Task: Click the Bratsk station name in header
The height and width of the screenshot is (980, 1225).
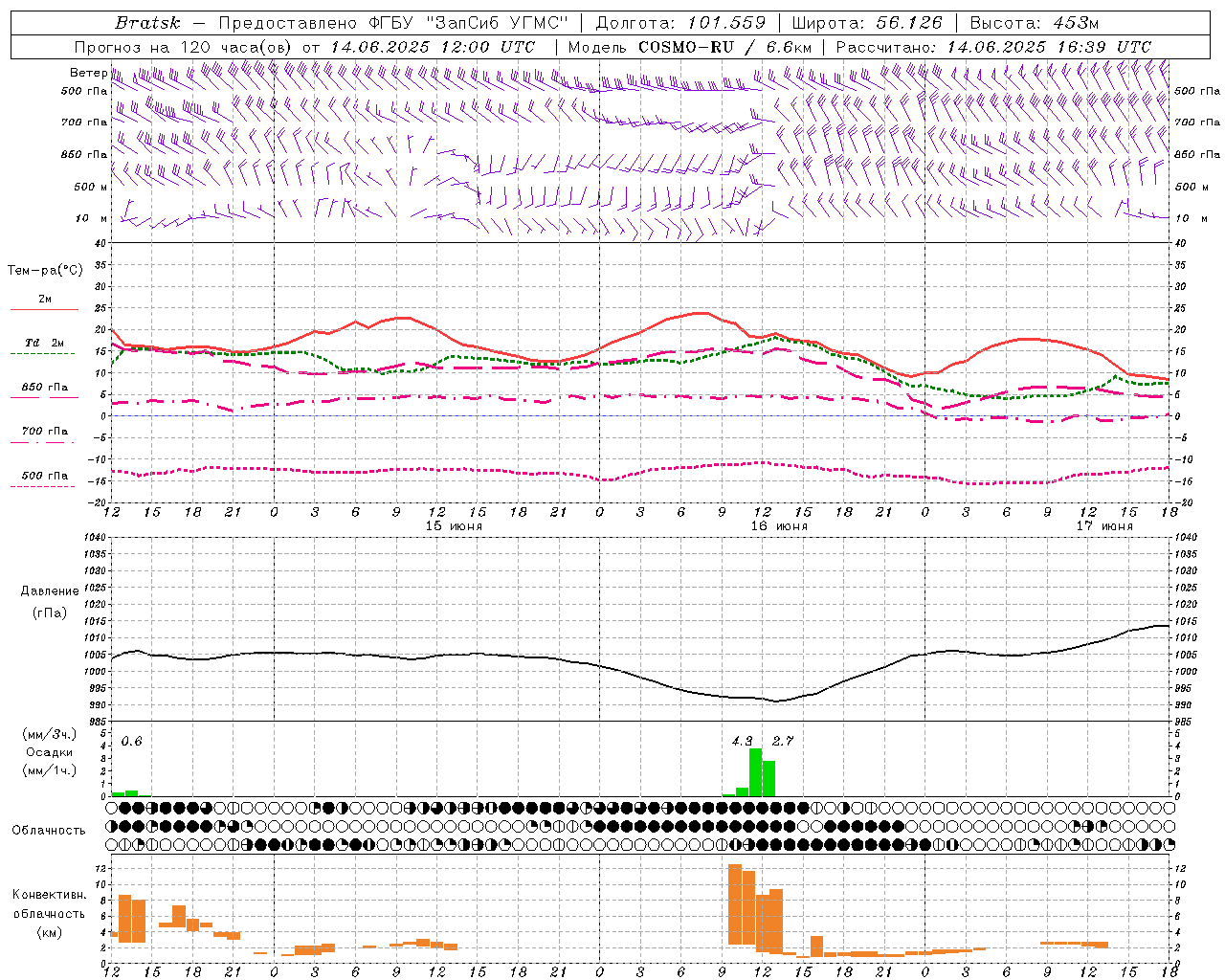Action: tap(147, 23)
